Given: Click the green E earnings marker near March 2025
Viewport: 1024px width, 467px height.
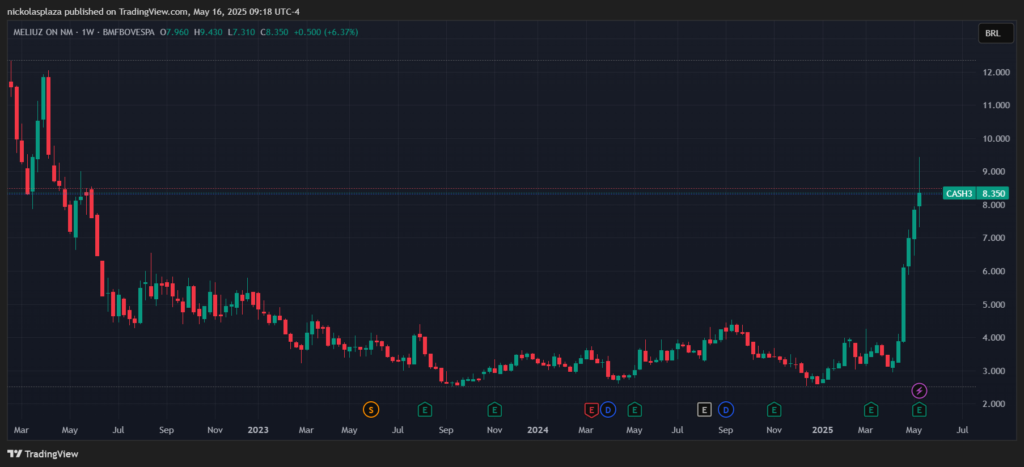Looking at the screenshot, I should 871,409.
